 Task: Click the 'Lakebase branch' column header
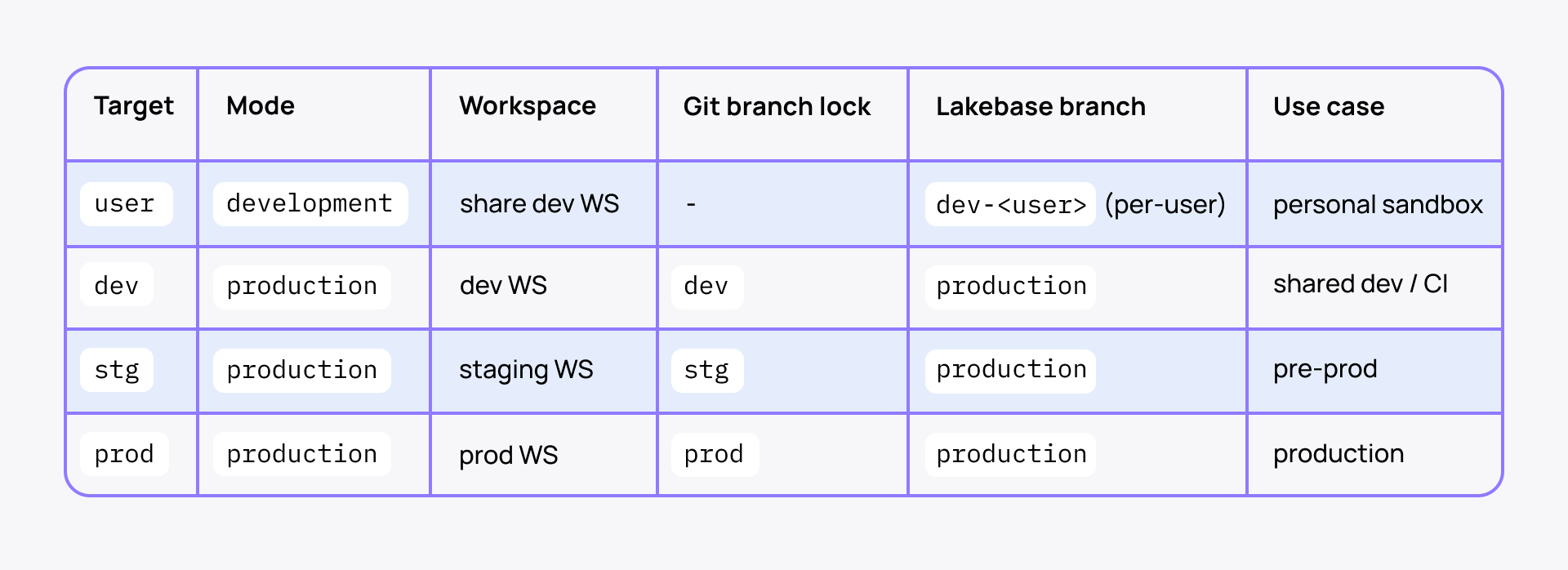1040,106
